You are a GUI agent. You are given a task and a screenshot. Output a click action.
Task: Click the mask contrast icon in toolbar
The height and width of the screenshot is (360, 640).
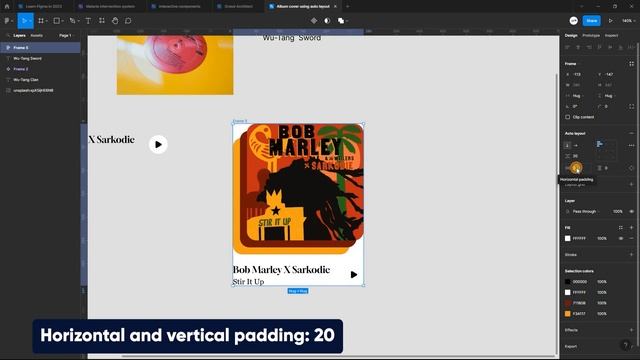pos(327,21)
